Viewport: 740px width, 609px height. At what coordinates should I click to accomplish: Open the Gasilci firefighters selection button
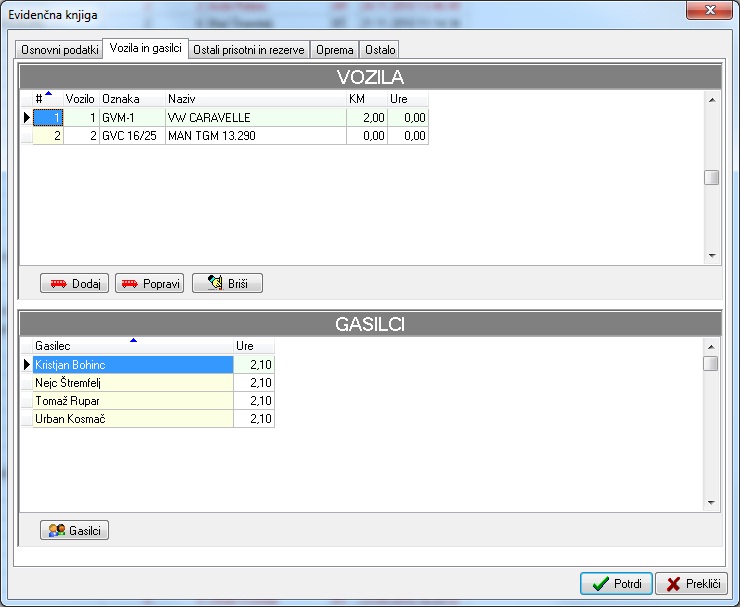tap(74, 531)
